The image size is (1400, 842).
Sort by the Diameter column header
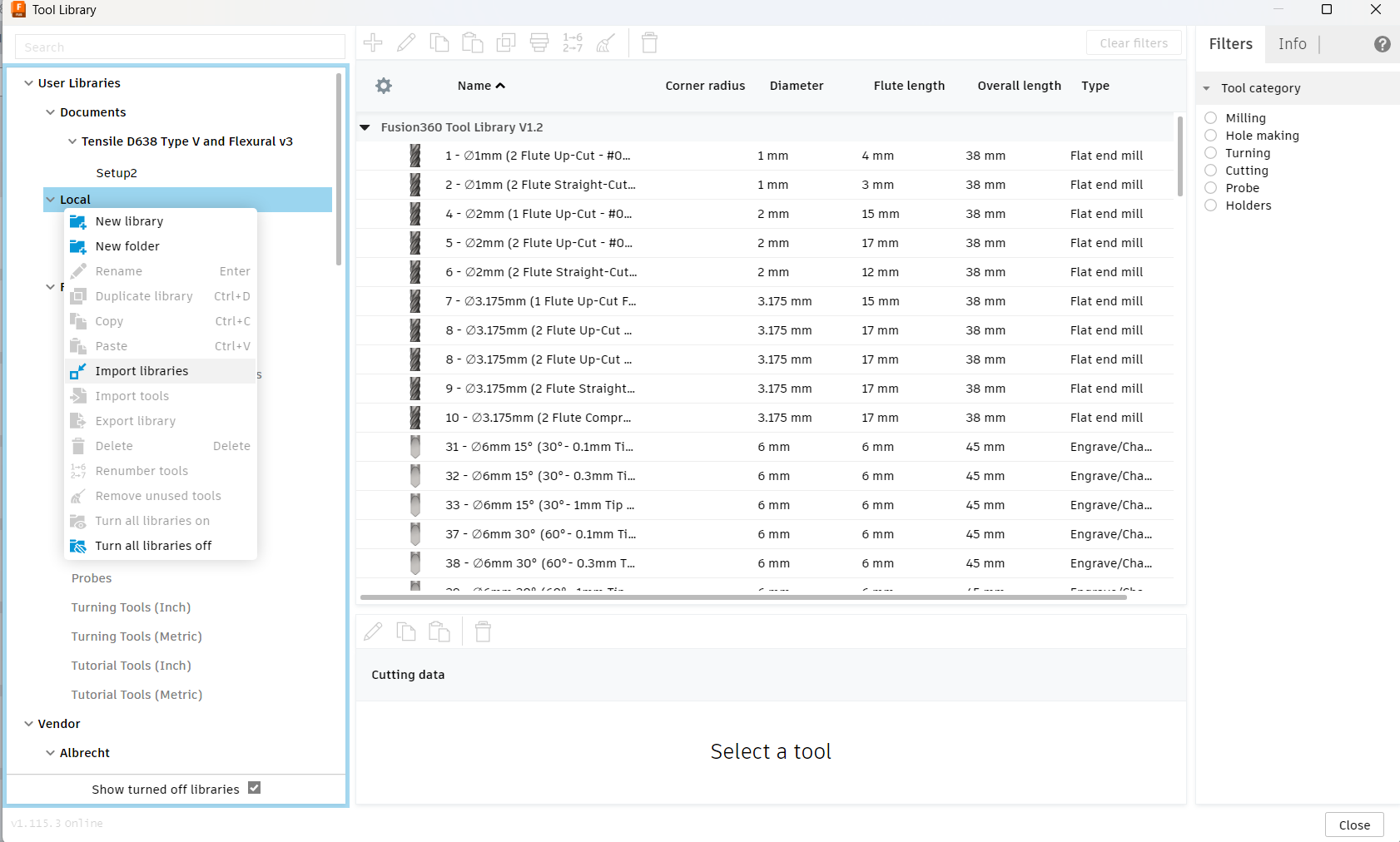797,86
